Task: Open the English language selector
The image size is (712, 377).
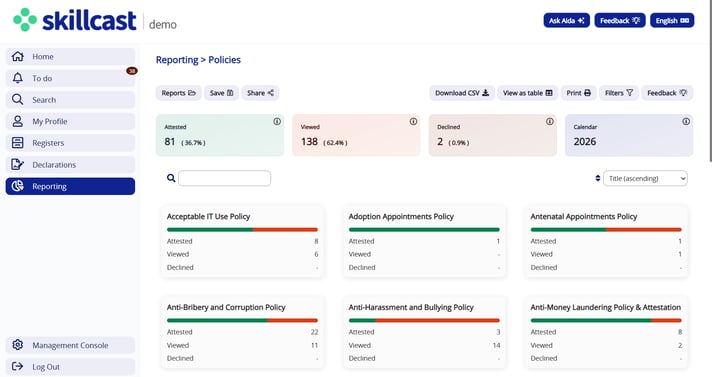Action: (x=672, y=20)
